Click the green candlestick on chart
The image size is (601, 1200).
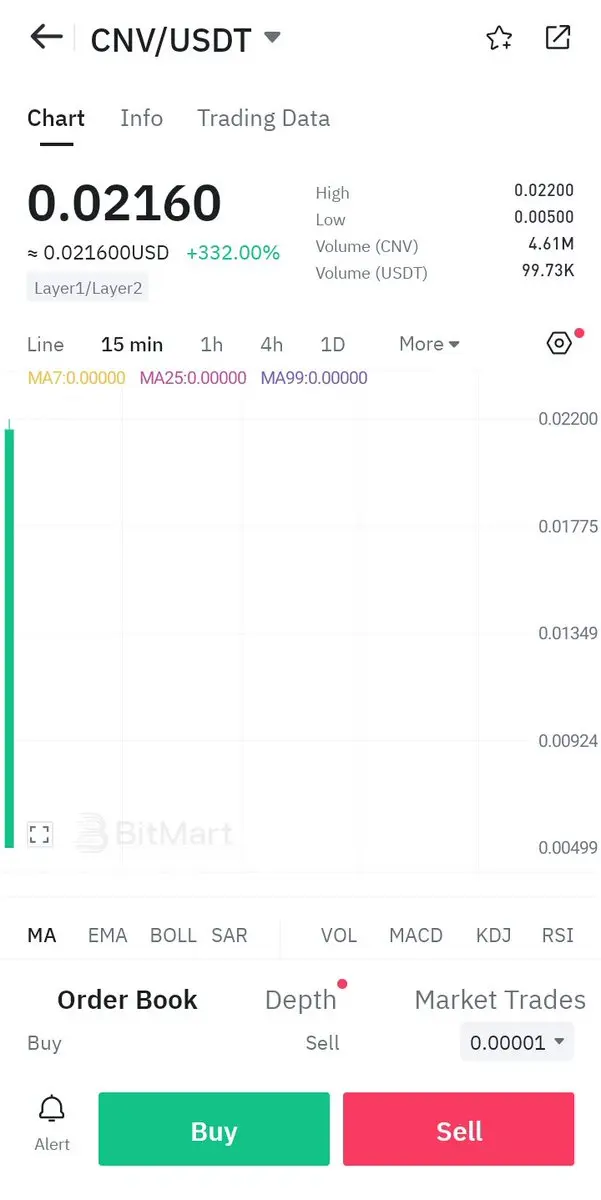click(x=10, y=634)
